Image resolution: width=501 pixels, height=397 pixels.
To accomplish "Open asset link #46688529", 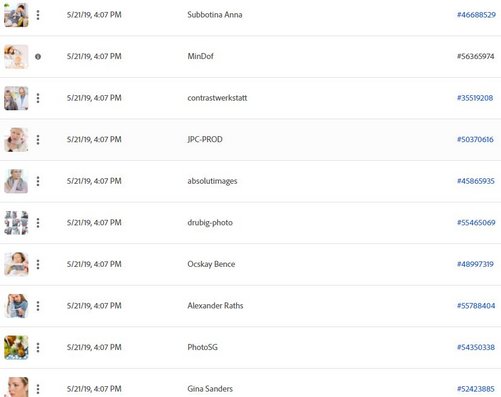I will [476, 15].
